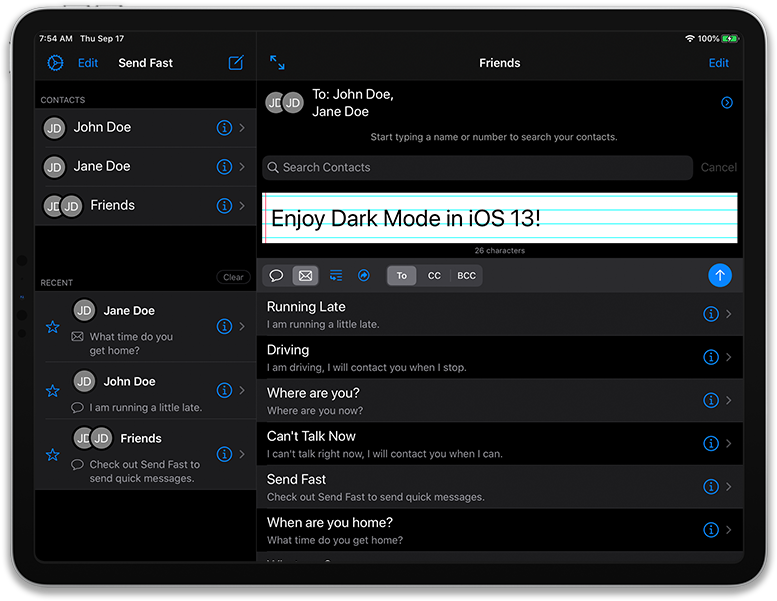Select the BCC recipient tab
Image resolution: width=777 pixels, height=601 pixels.
pos(466,275)
